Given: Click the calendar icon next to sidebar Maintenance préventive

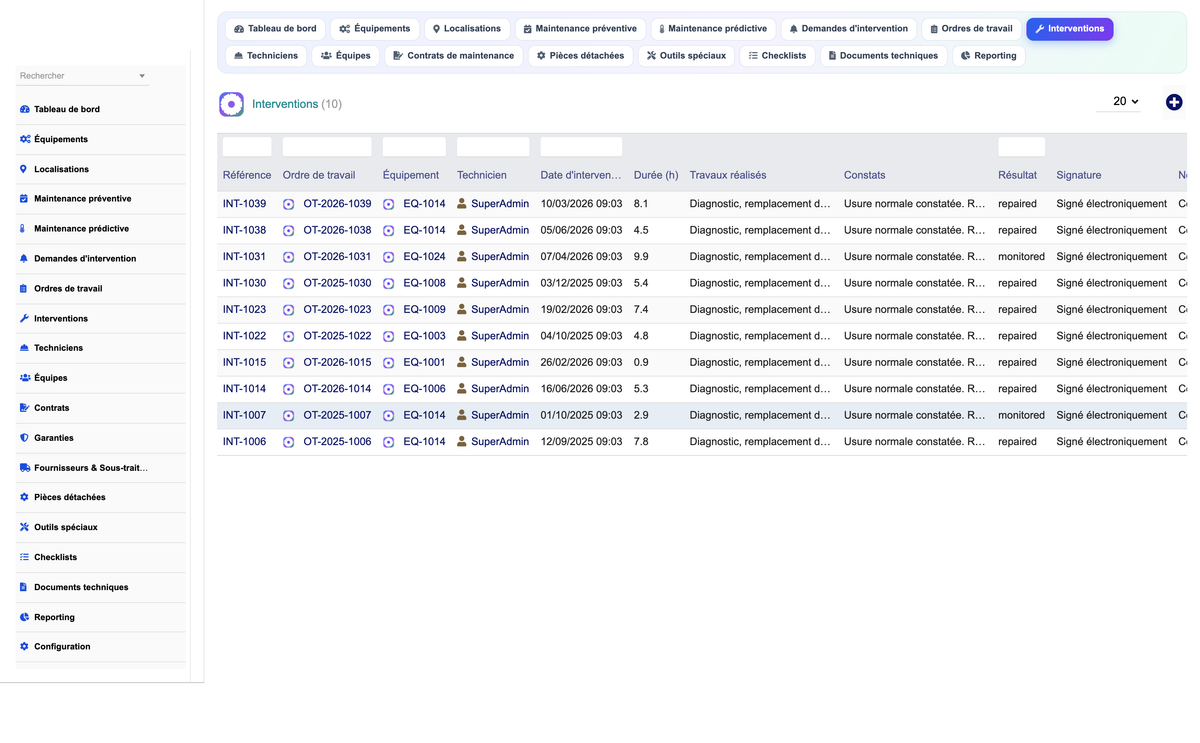Looking at the screenshot, I should click(24, 199).
